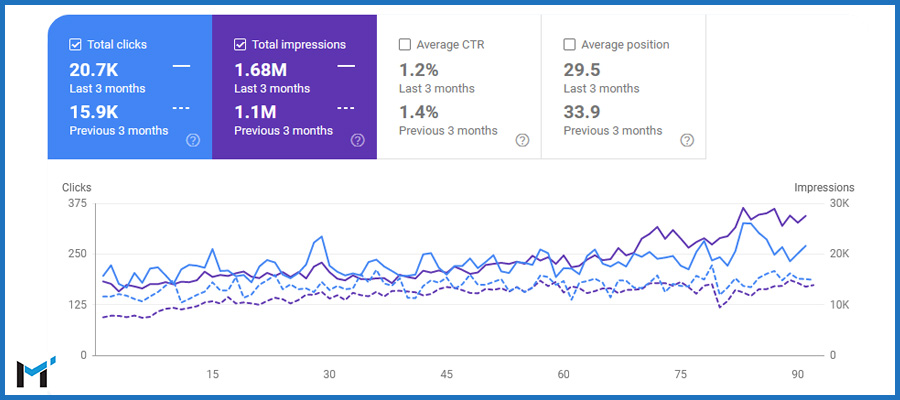Open help icon on Average CTR card

522,140
